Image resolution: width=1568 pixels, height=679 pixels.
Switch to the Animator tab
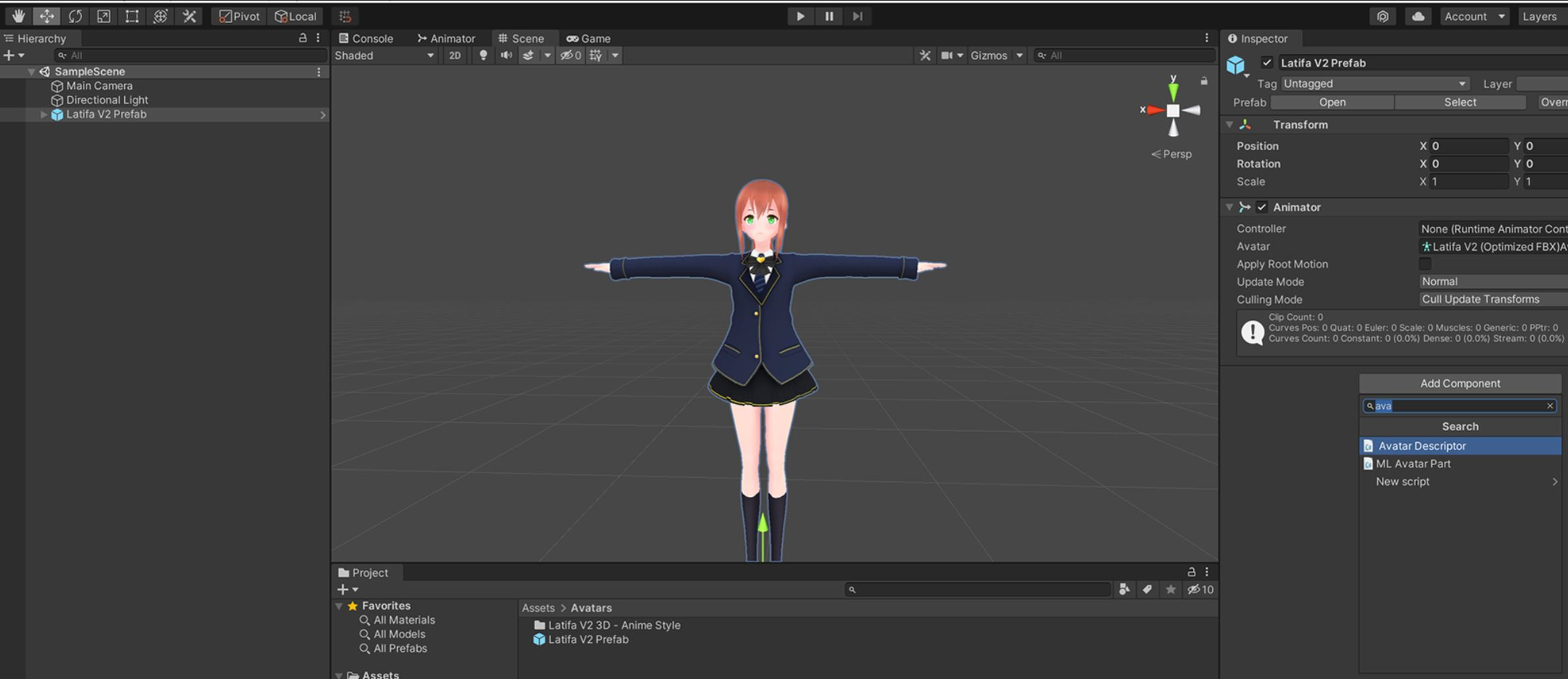pyautogui.click(x=446, y=38)
